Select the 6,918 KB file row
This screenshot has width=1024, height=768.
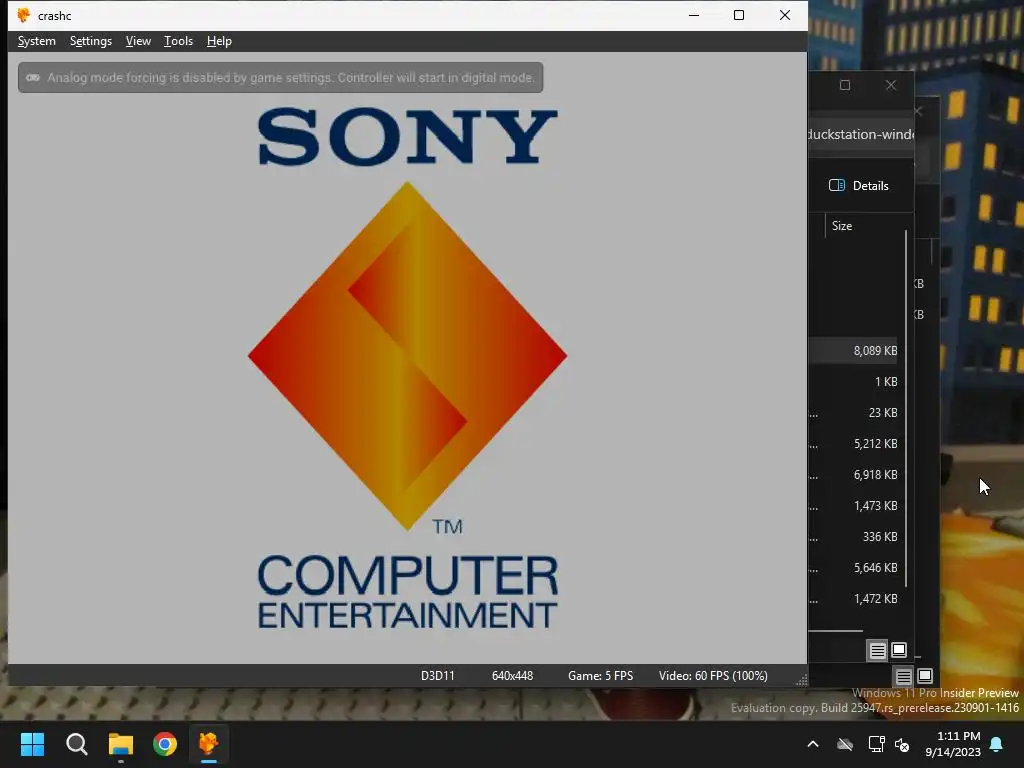pos(853,475)
